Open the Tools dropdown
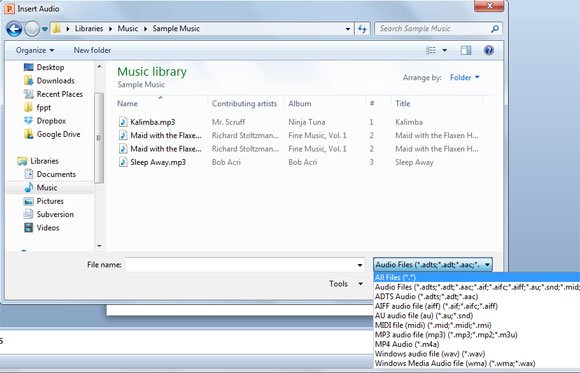 [345, 284]
